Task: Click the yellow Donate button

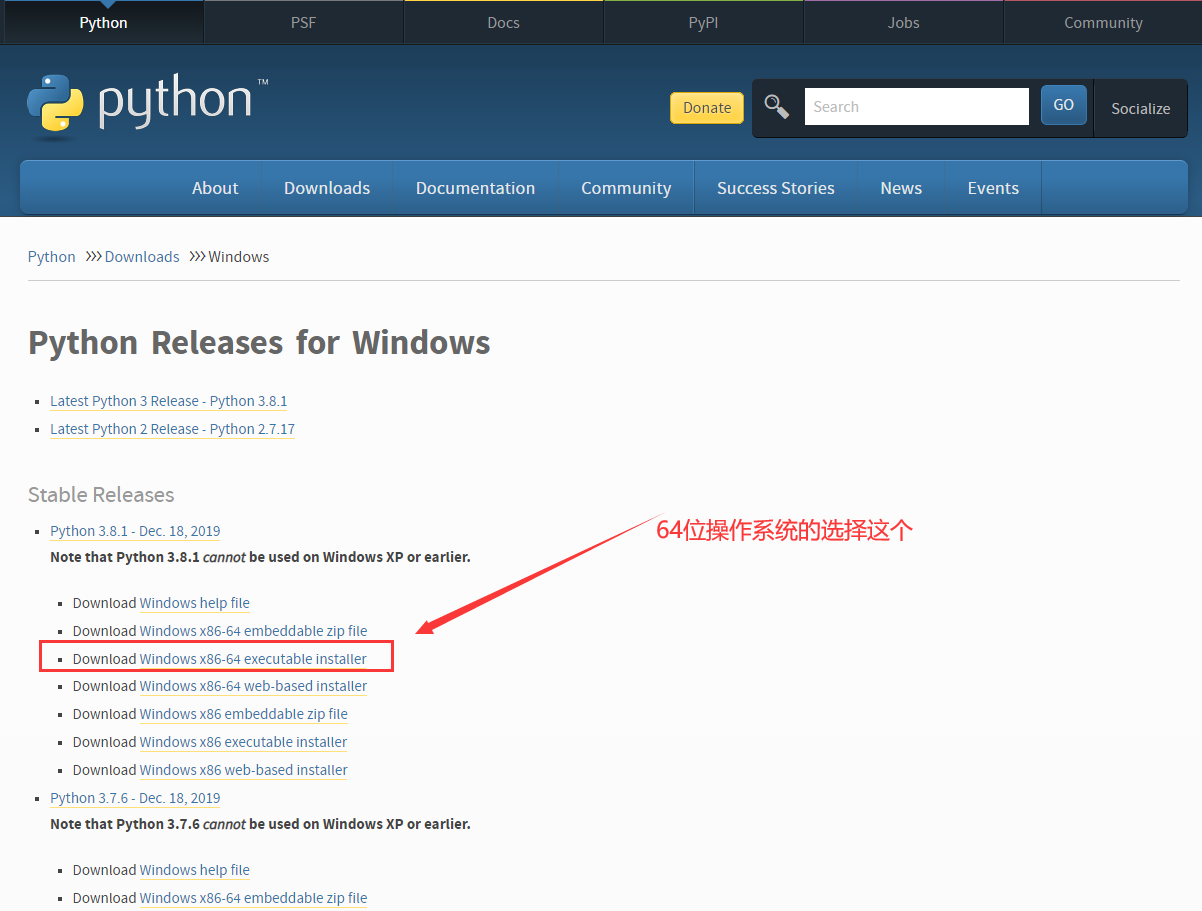Action: [707, 108]
